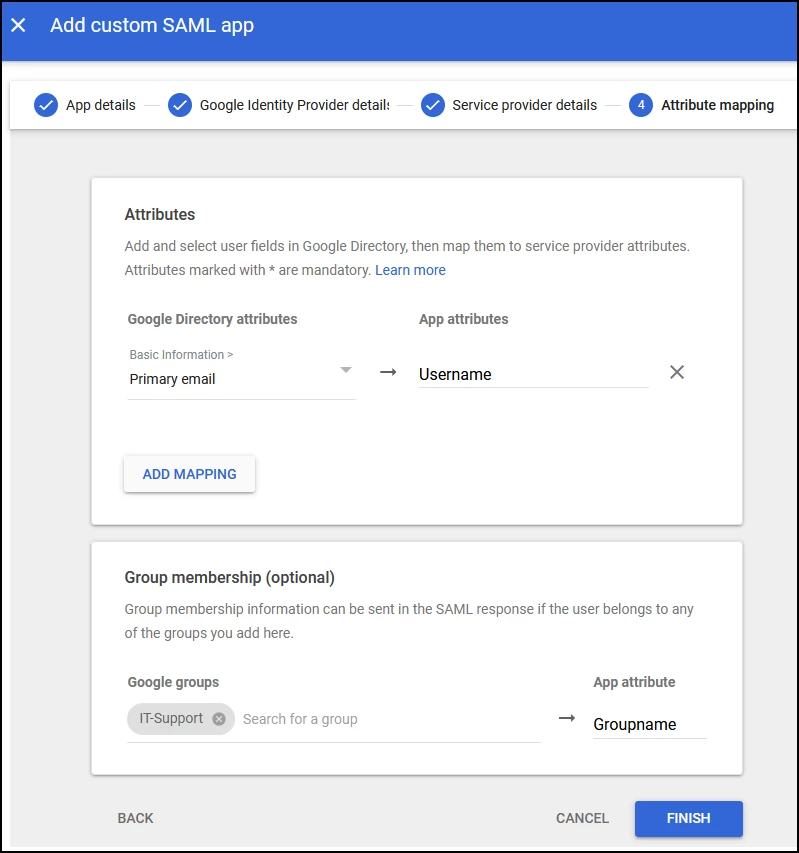The image size is (799, 853).
Task: Click the App attributes column label
Action: click(463, 319)
